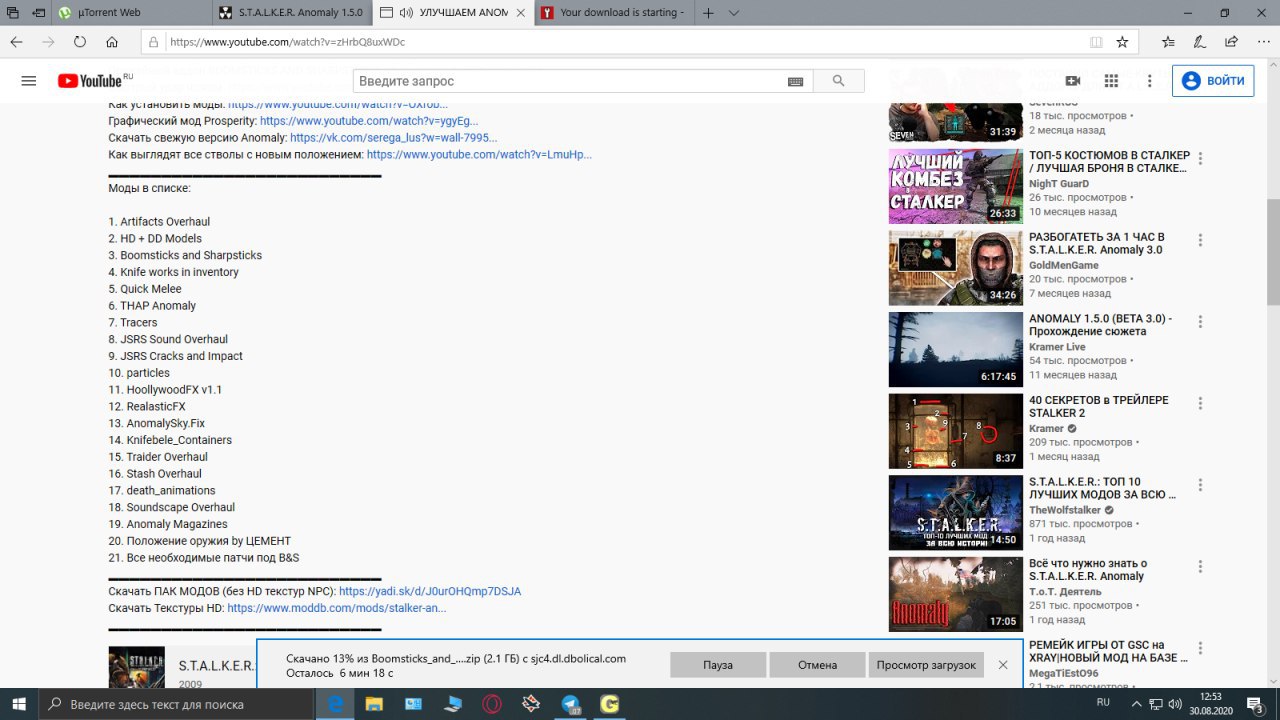Open a new browser tab
The image size is (1280, 720).
click(708, 13)
